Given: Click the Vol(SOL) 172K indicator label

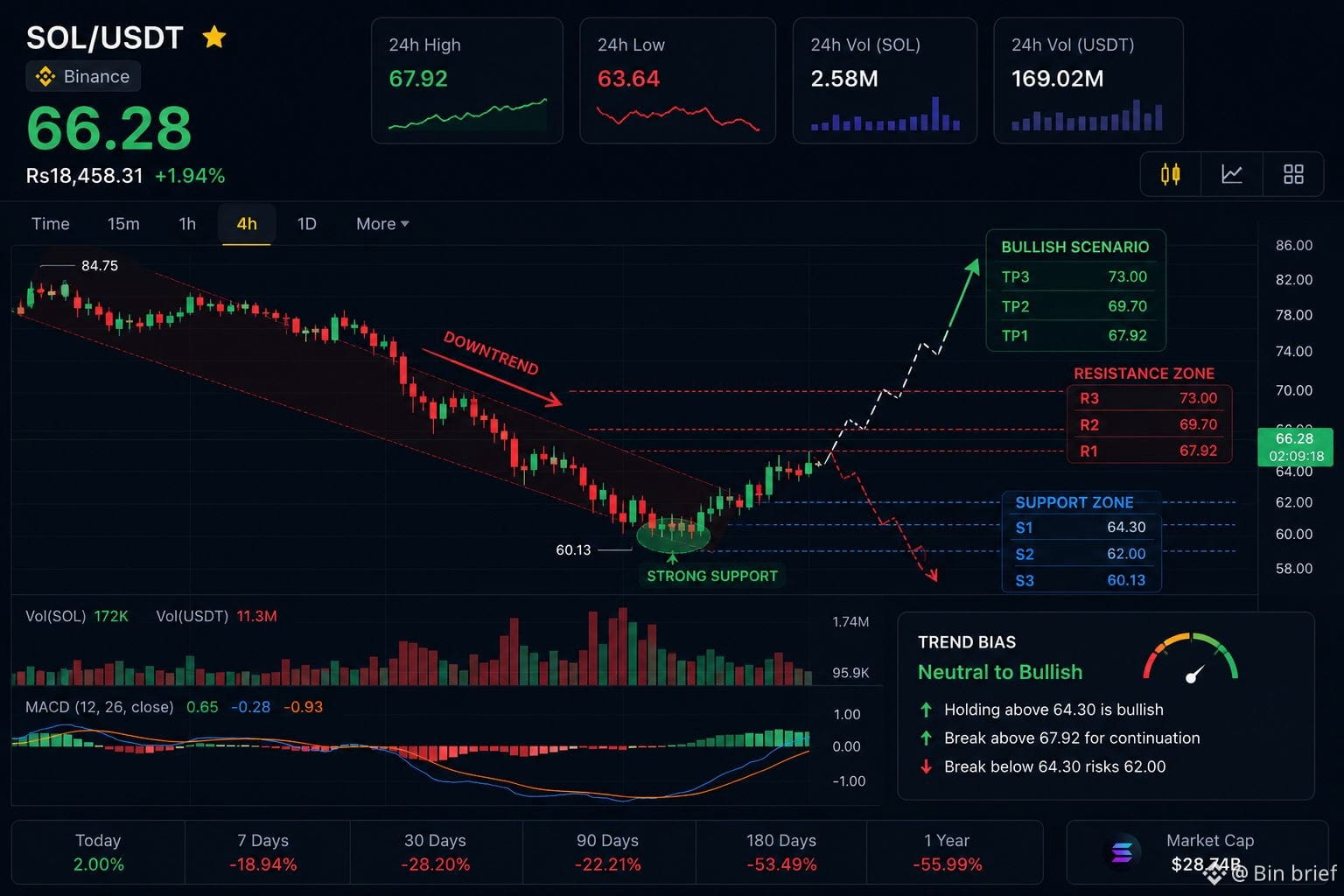Looking at the screenshot, I should point(77,616).
